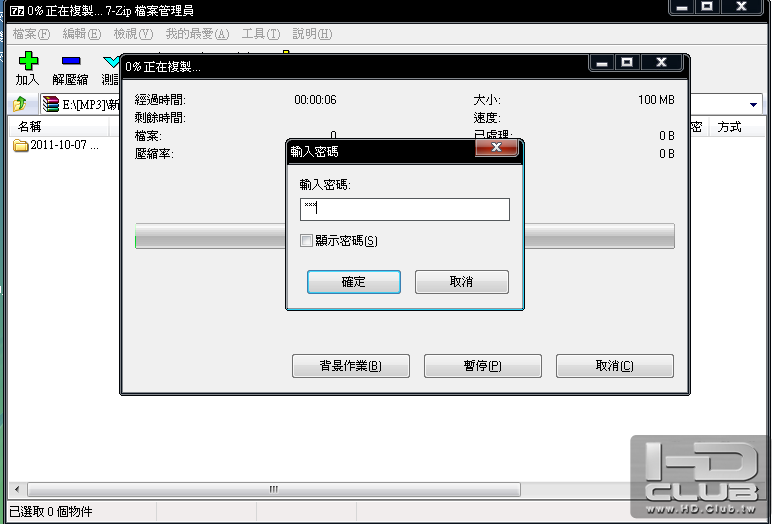Select the 2011-10-07 folder name in the list
Viewport: 777px width, 524px height.
tap(64, 145)
